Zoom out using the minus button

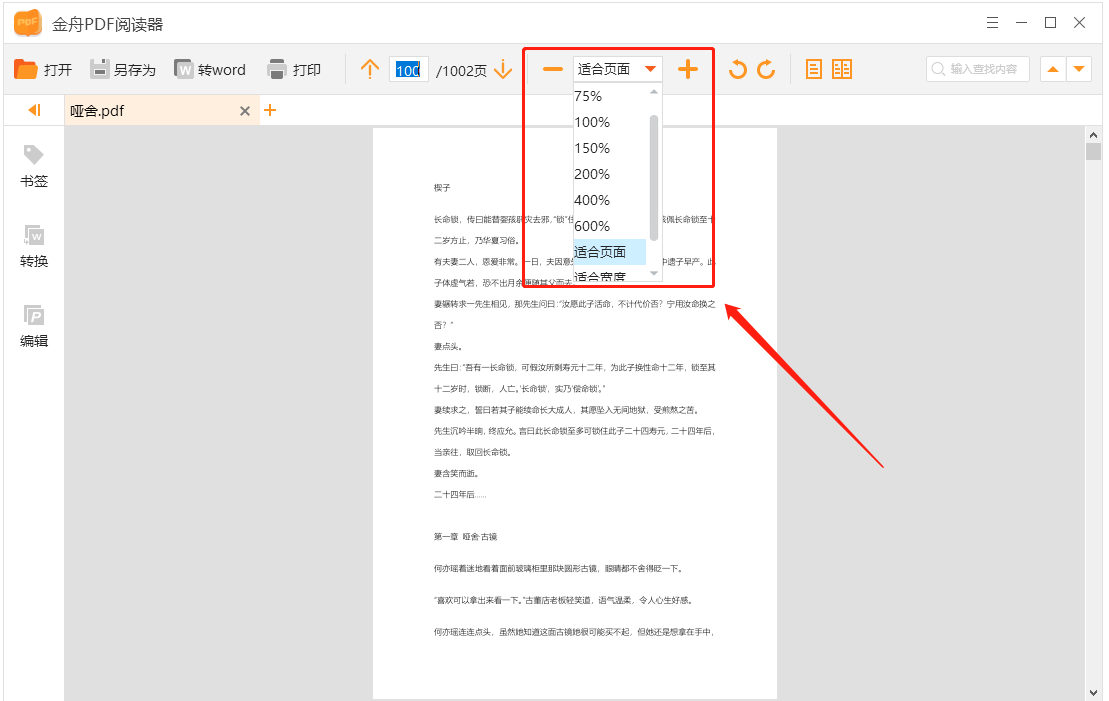(552, 69)
